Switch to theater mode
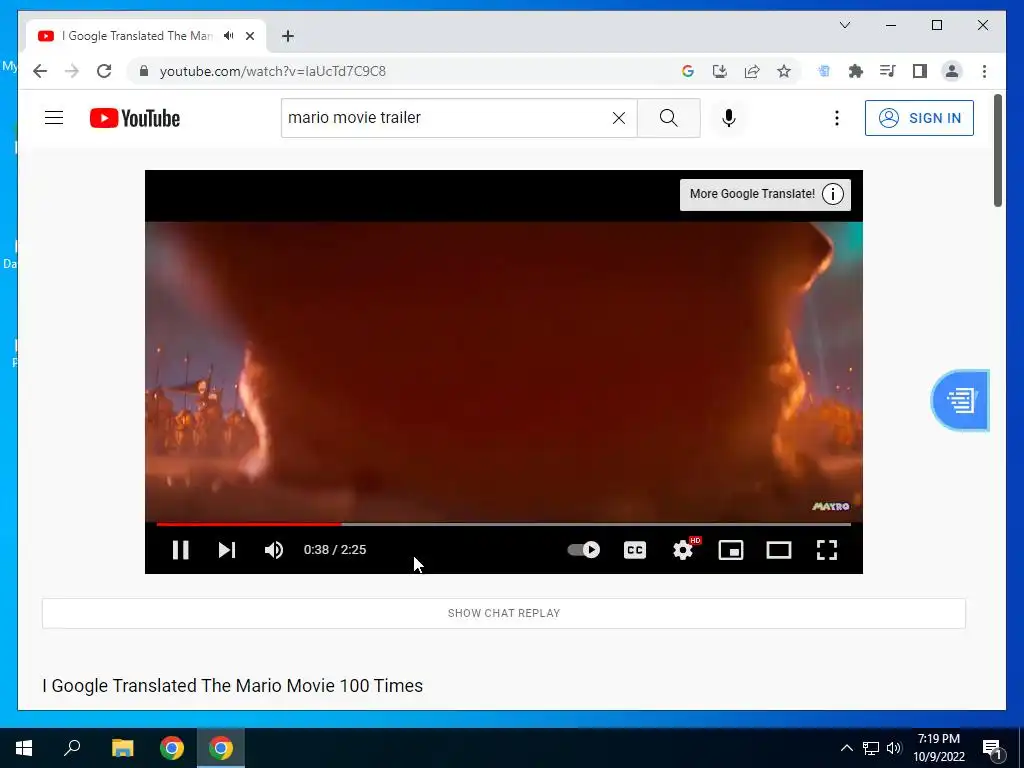This screenshot has width=1024, height=768. [x=778, y=550]
